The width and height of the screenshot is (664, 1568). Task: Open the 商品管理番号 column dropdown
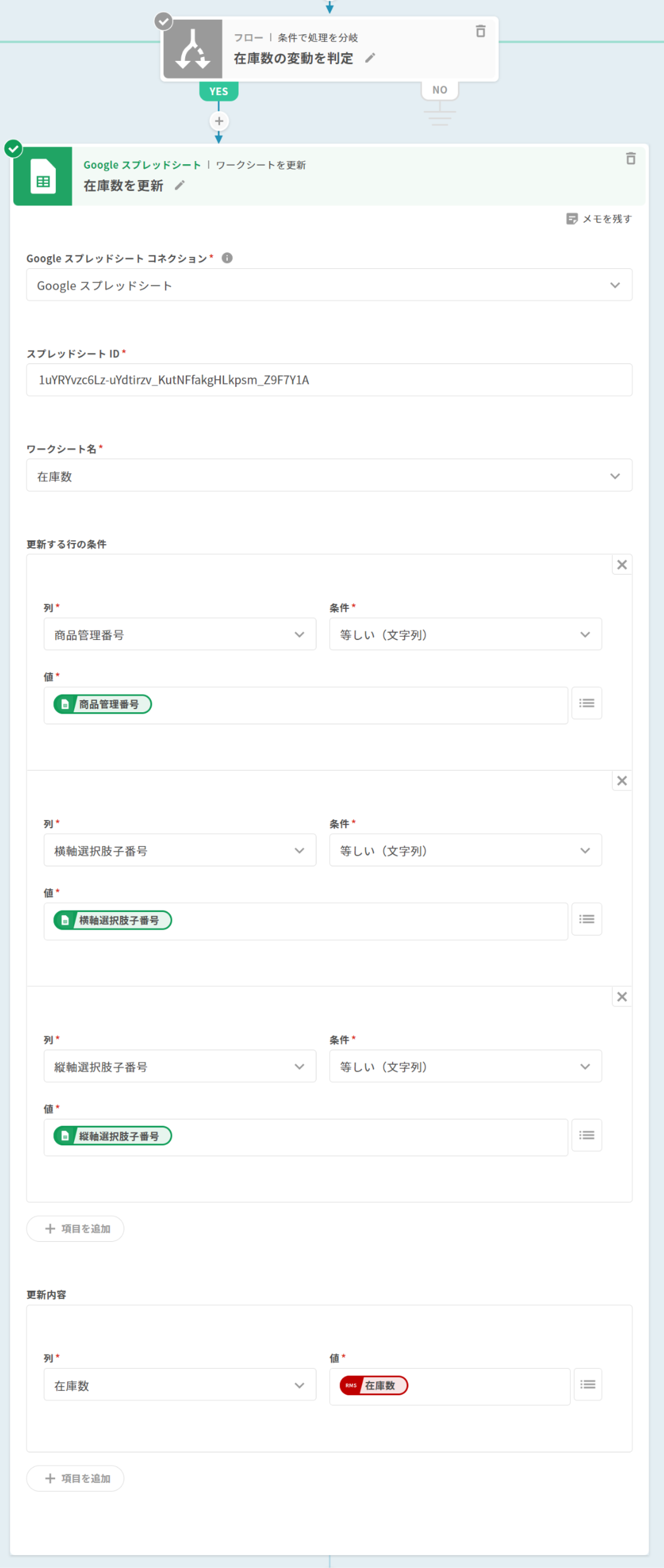179,634
